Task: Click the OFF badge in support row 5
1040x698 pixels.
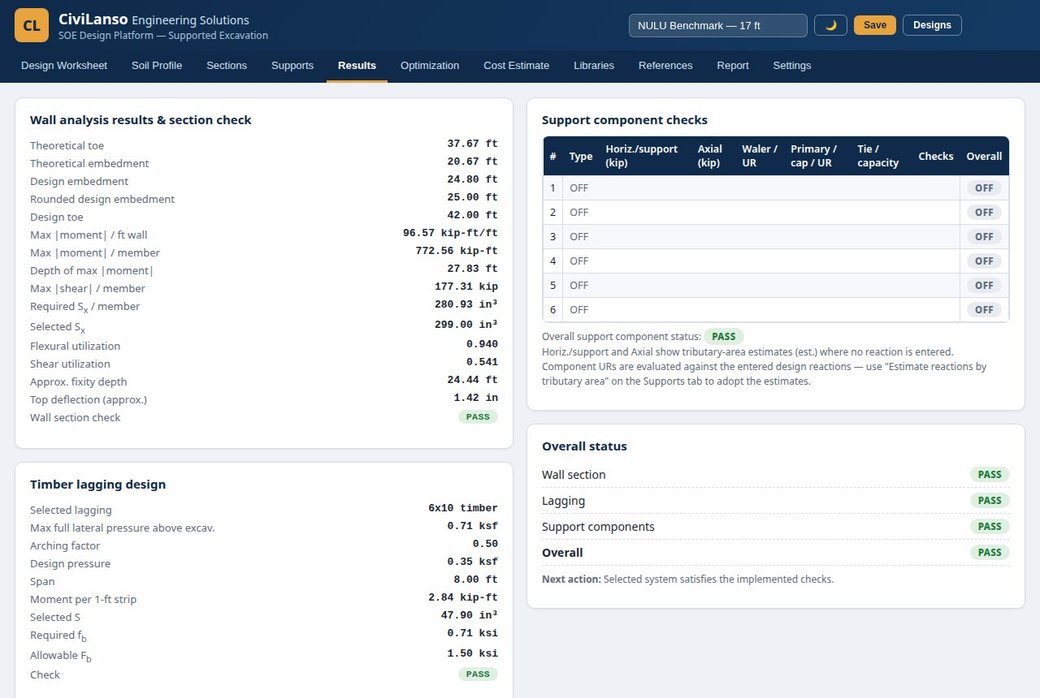Action: pyautogui.click(x=984, y=285)
